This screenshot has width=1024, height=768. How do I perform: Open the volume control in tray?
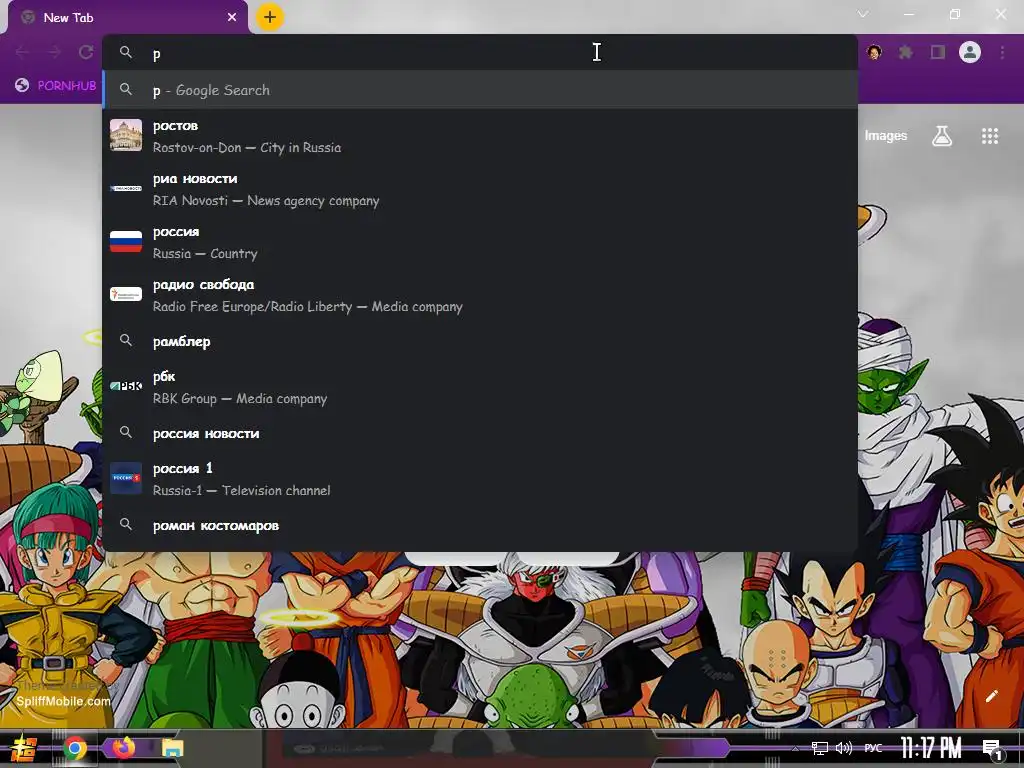[x=844, y=748]
